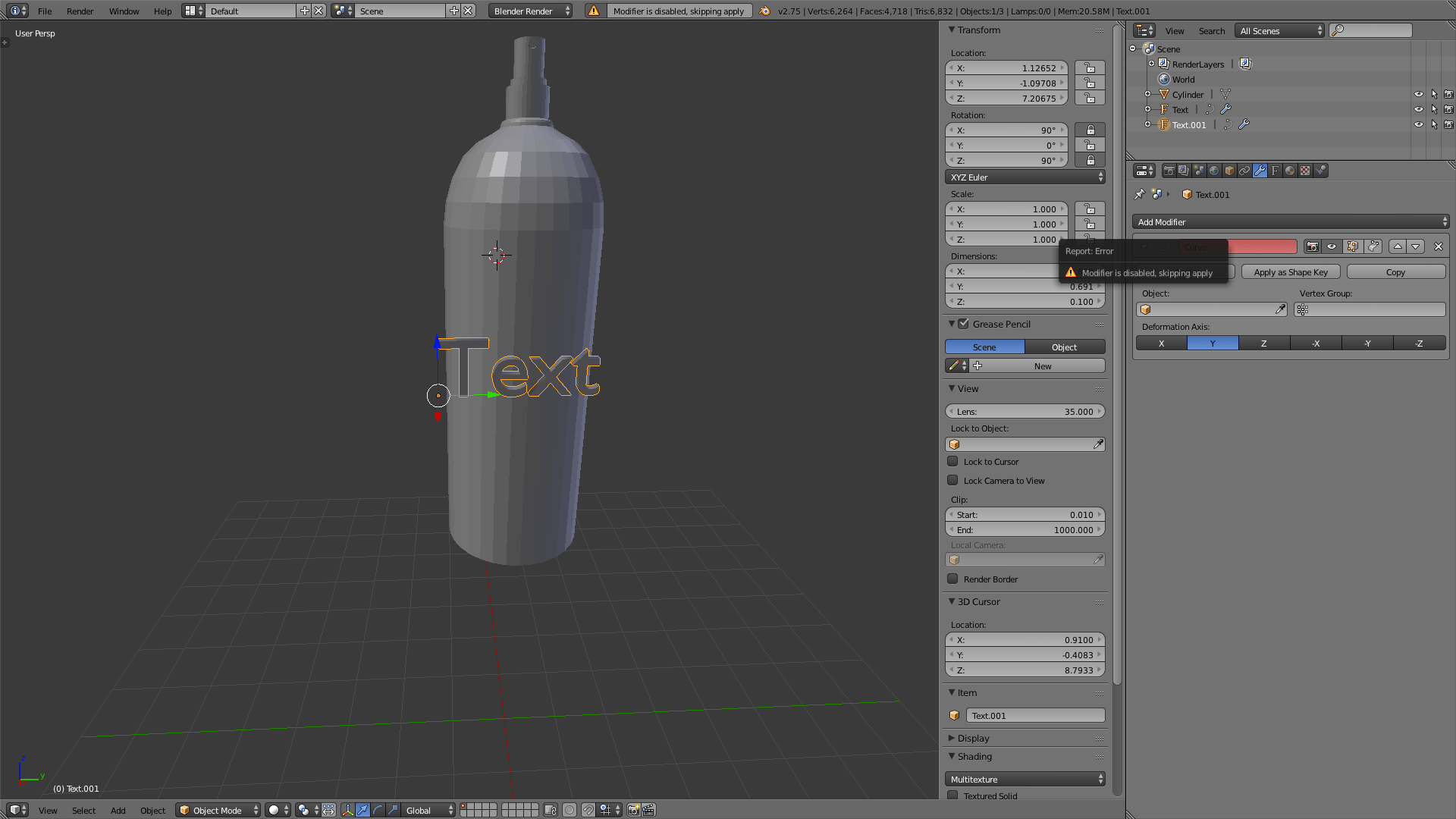Open the Object Mode selector
The height and width of the screenshot is (819, 1456).
219,810
